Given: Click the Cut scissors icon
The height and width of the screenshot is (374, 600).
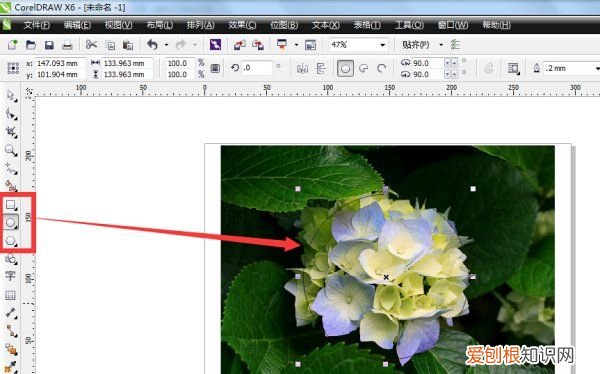Looking at the screenshot, I should coord(91,45).
